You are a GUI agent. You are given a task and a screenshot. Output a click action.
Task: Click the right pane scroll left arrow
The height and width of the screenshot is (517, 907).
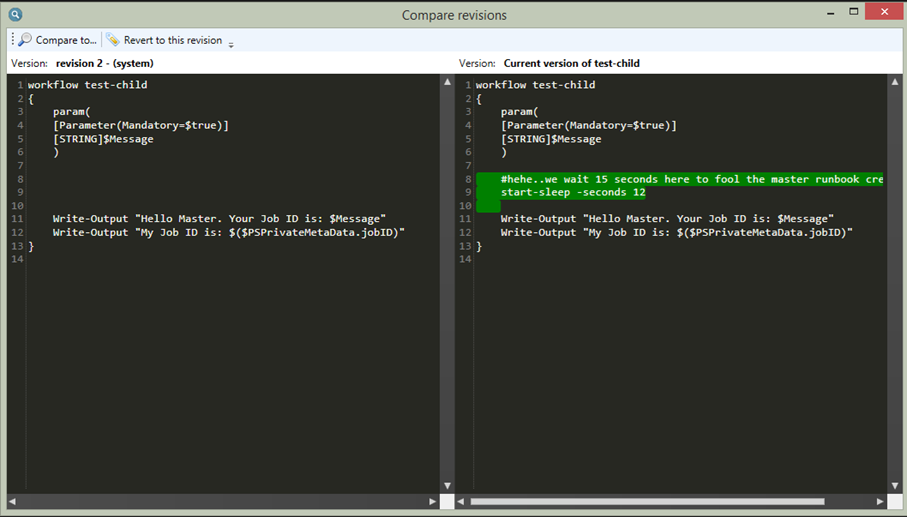pos(460,501)
